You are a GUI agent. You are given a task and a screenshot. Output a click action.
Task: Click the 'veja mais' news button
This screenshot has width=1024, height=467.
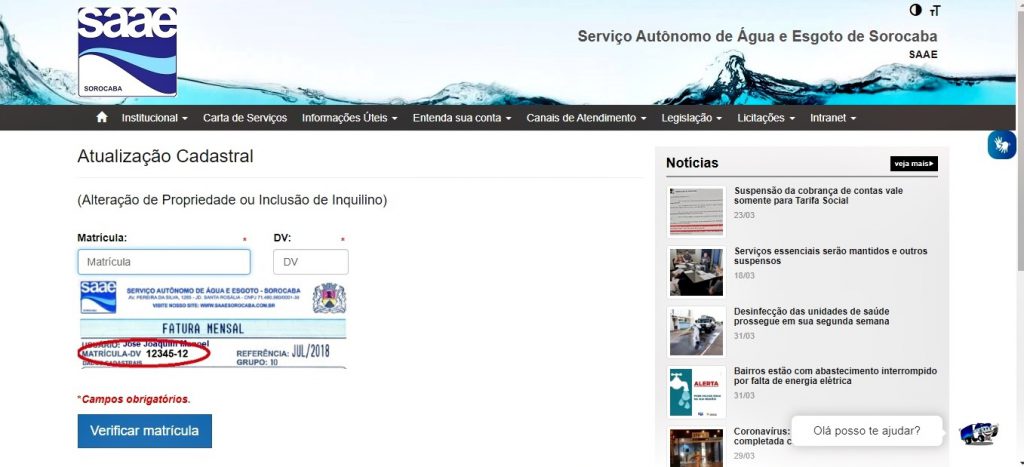click(x=913, y=164)
